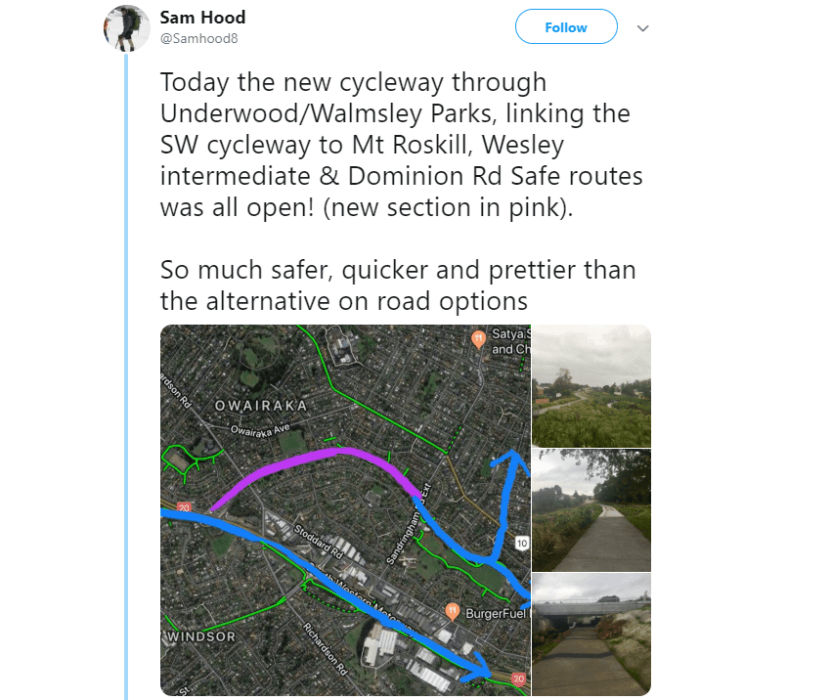Click the route 10 highway shield
831x700 pixels.
(x=522, y=543)
